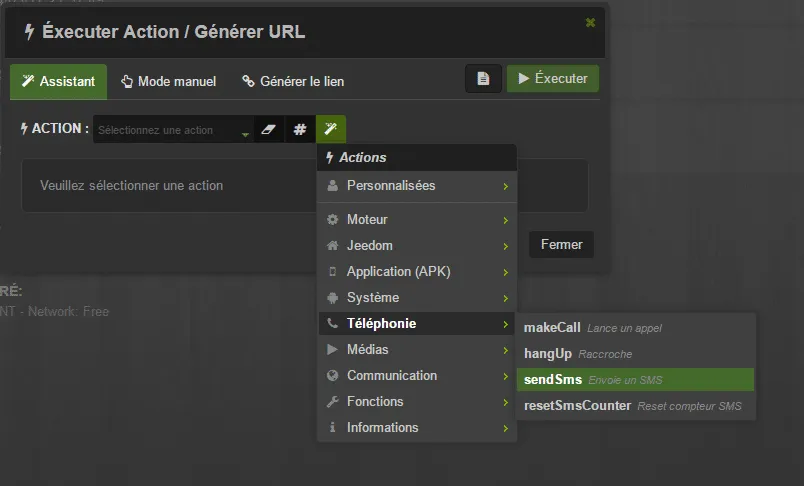Click the Exécuter button
This screenshot has height=486, width=804.
553,78
